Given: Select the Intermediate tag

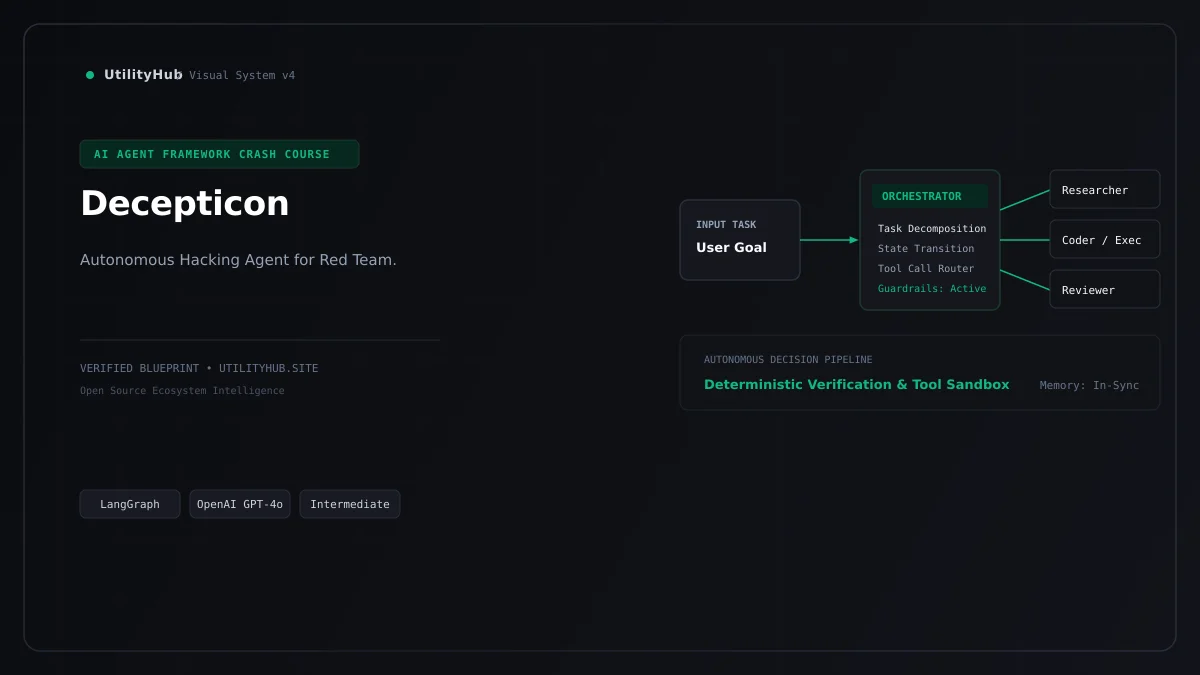Looking at the screenshot, I should point(350,504).
